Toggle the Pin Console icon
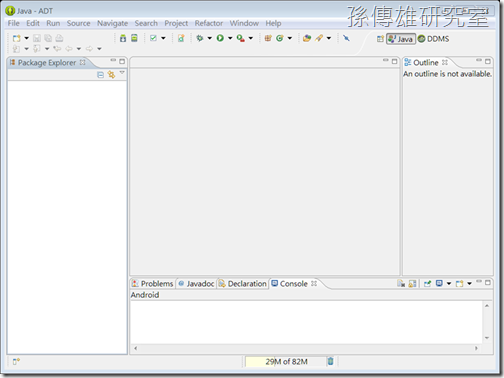 point(427,284)
